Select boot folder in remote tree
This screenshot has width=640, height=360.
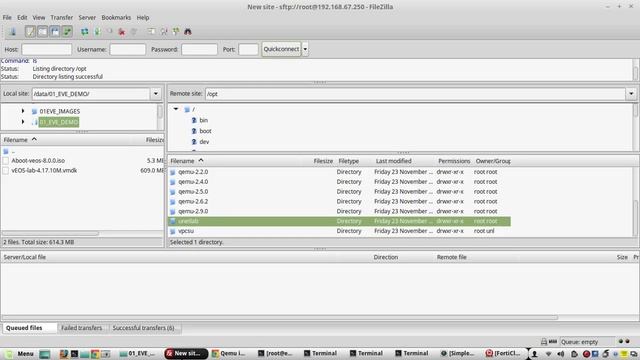click(x=205, y=131)
